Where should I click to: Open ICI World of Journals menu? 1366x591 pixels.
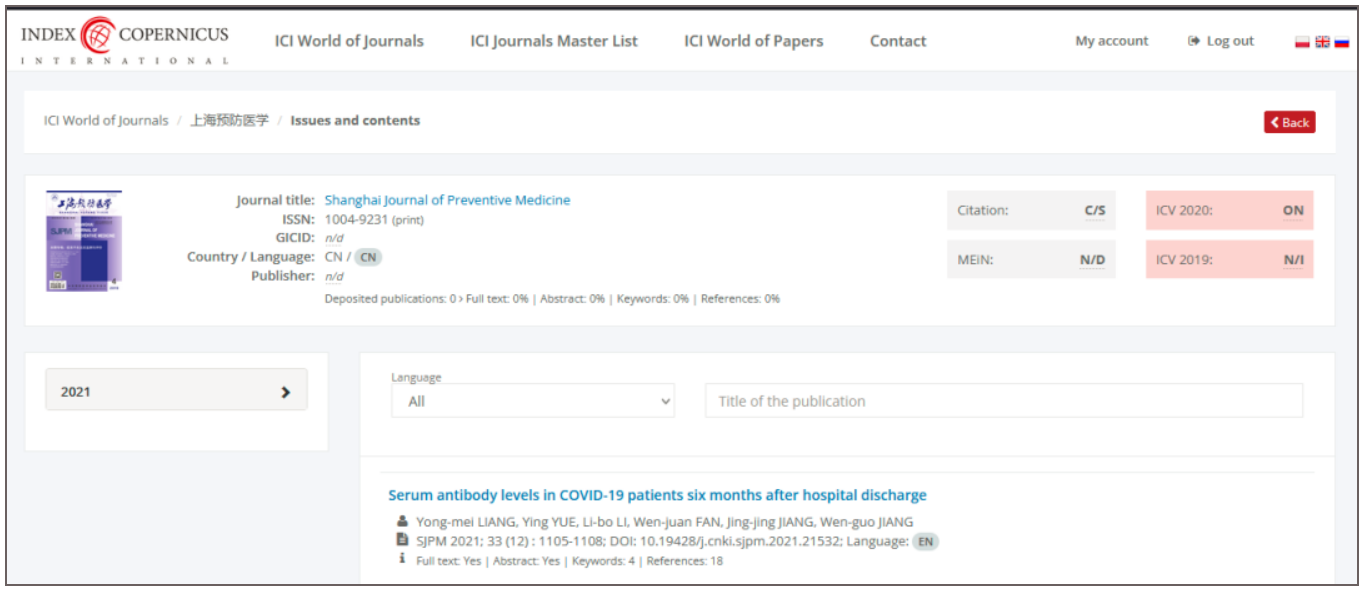[x=349, y=41]
